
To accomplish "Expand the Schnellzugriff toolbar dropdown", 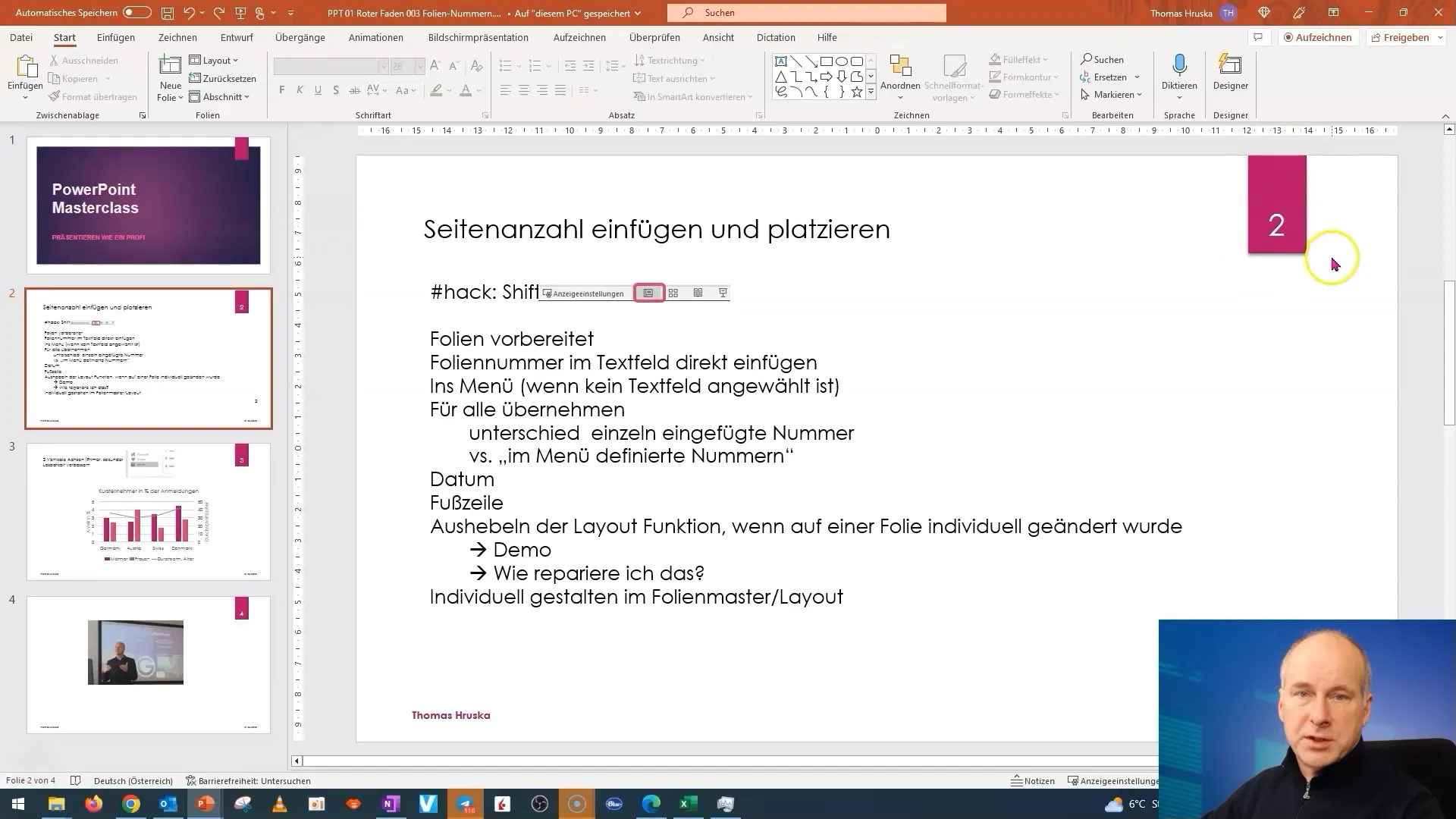I will 290,12.
